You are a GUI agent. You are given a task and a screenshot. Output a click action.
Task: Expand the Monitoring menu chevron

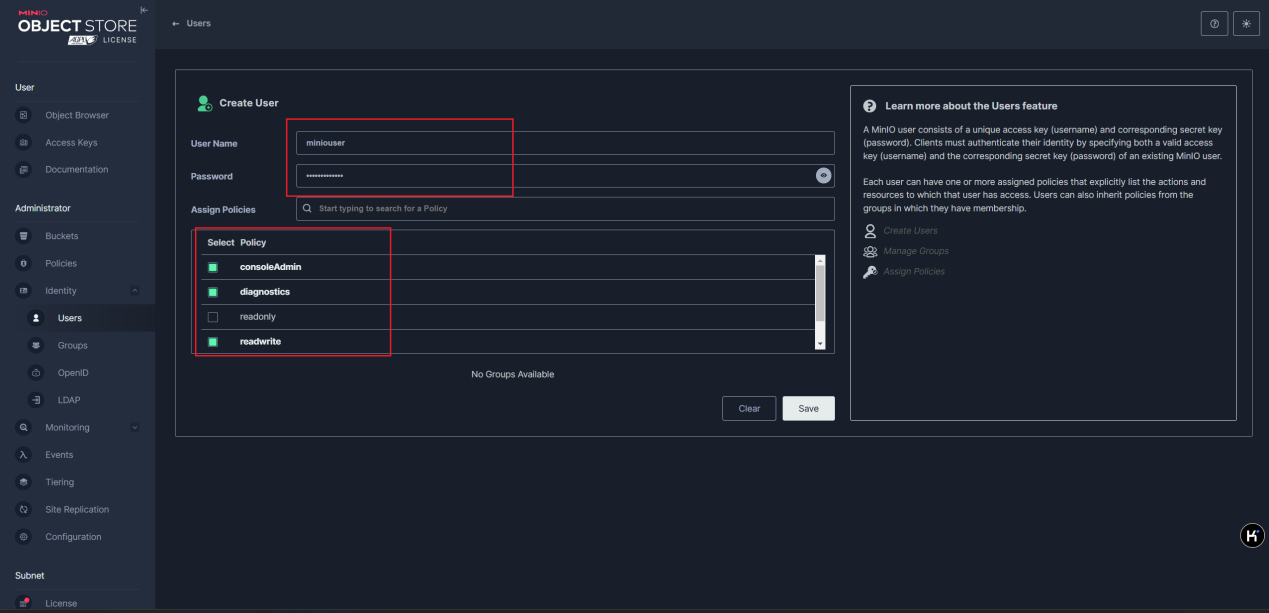click(135, 427)
